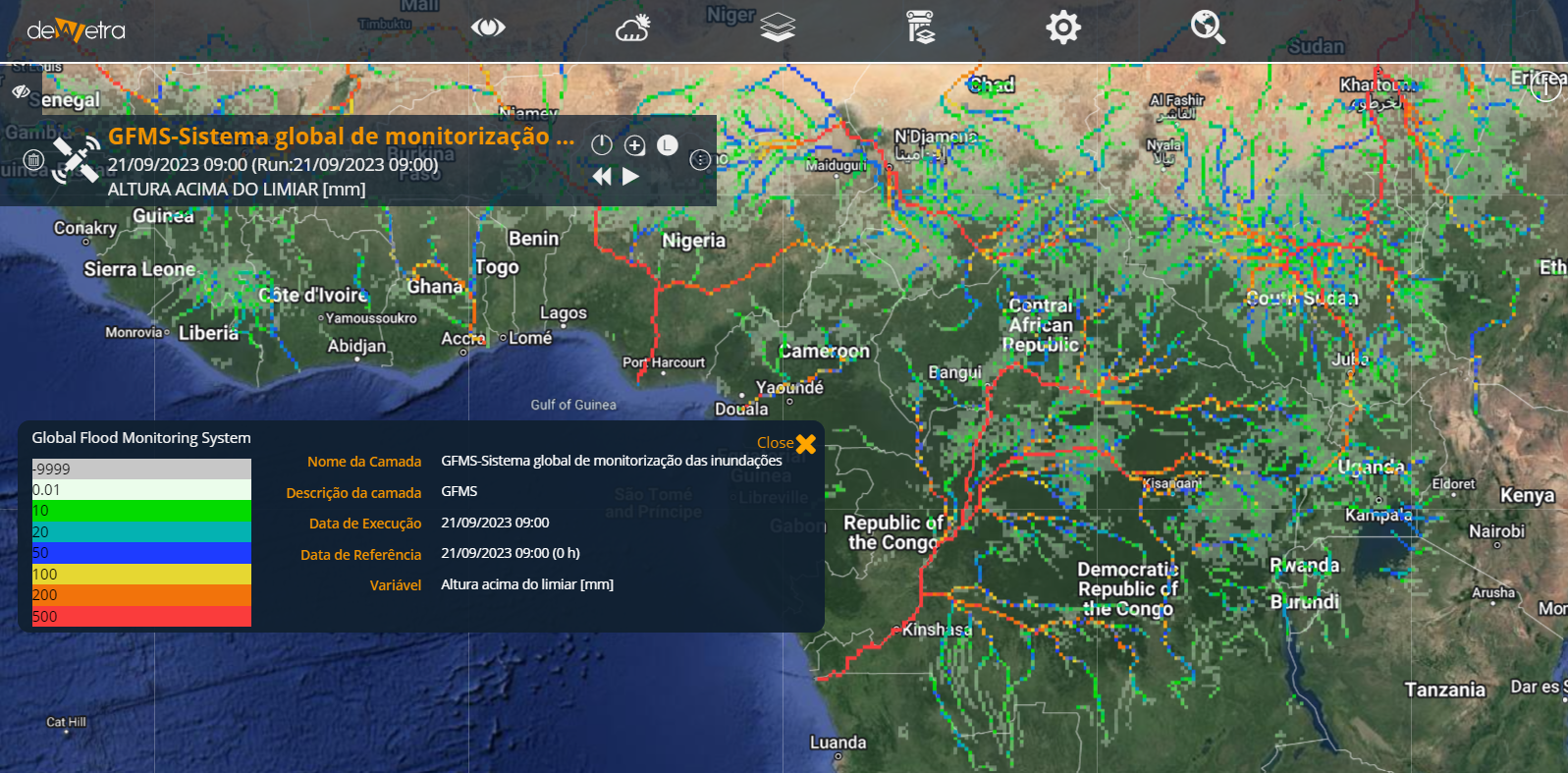Image resolution: width=1568 pixels, height=773 pixels.
Task: Click the Dewetra logo
Action: point(76,30)
